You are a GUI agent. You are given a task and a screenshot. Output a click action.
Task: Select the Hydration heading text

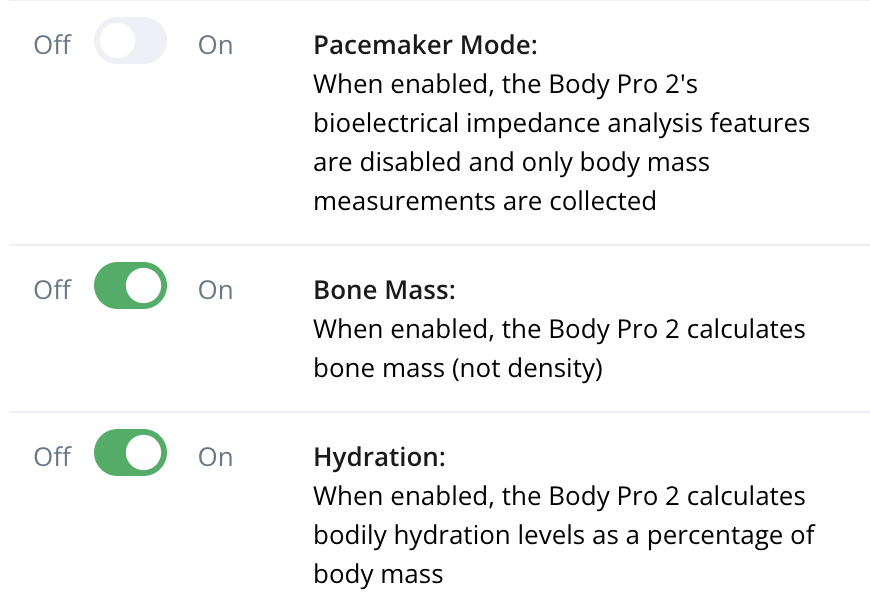click(379, 456)
